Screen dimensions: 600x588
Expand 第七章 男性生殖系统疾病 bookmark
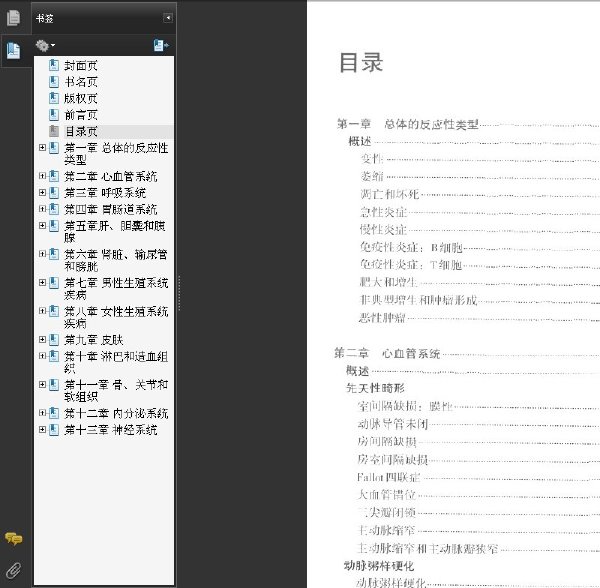tap(42, 282)
